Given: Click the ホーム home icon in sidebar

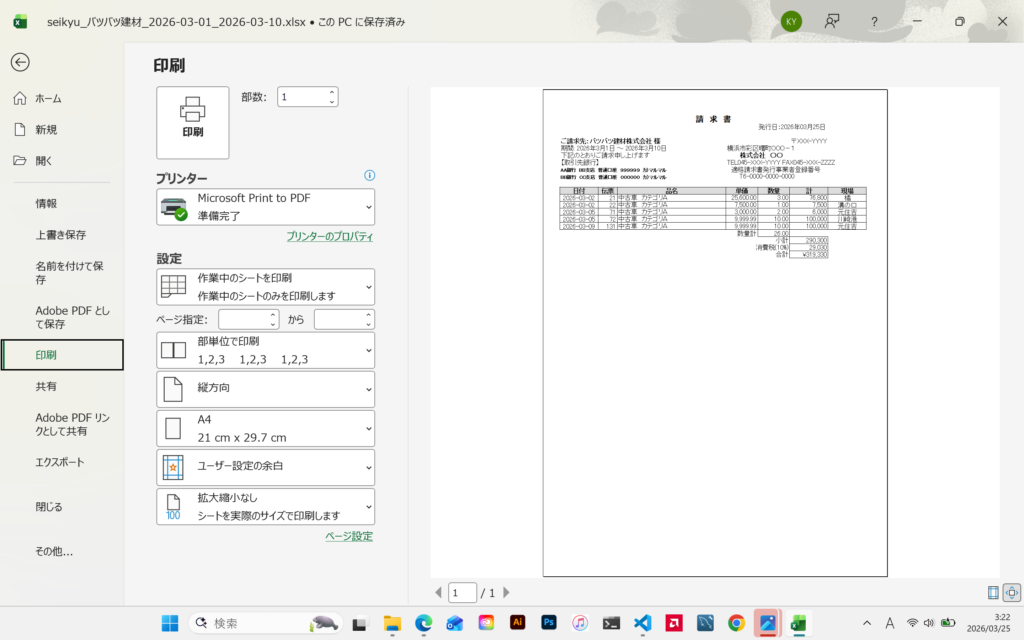Looking at the screenshot, I should click(x=20, y=98).
